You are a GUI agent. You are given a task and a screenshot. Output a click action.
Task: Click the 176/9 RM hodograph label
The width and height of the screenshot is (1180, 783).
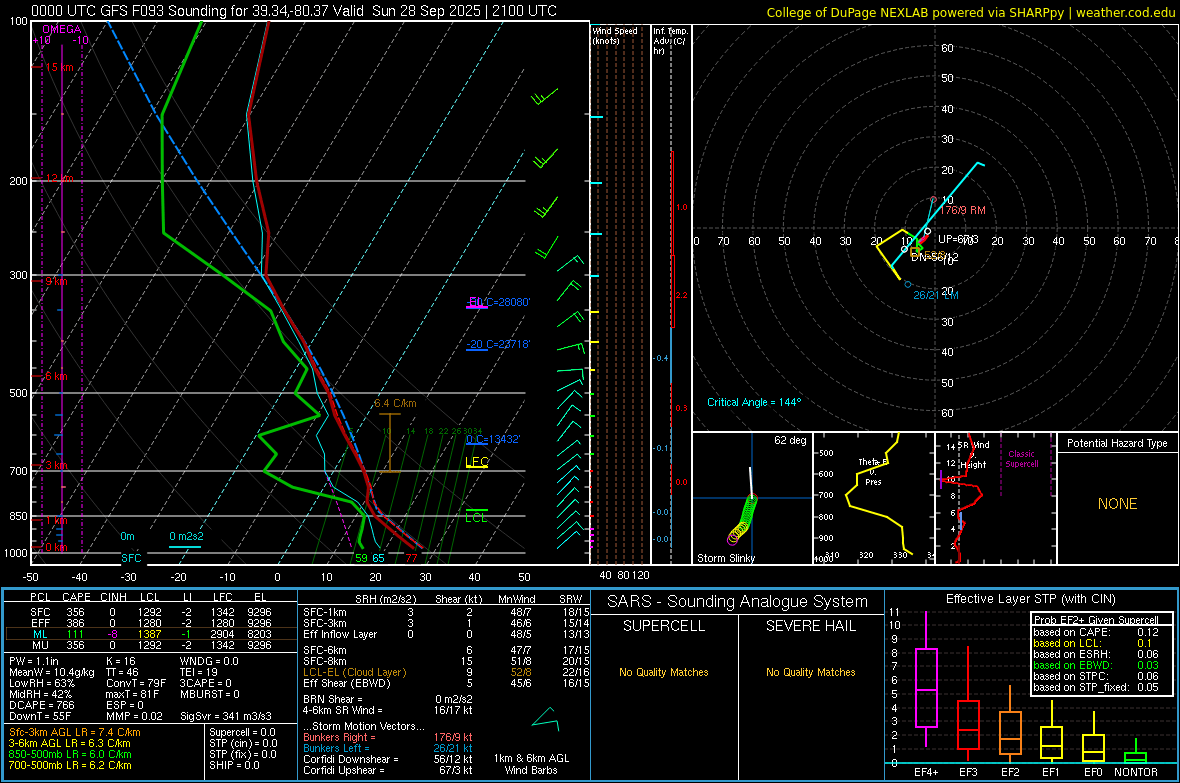click(963, 210)
